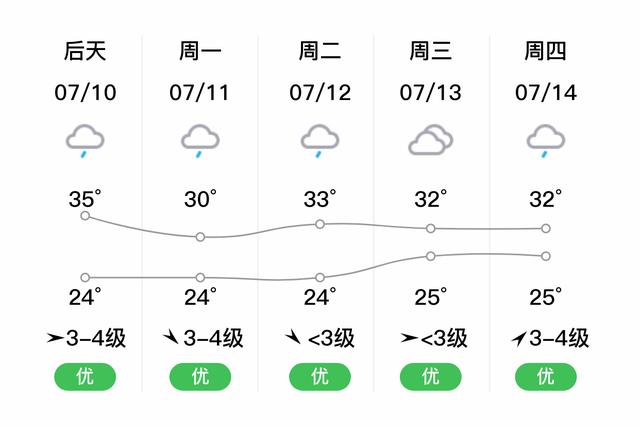This screenshot has height=427, width=640.
Task: Select the 30° high point on the curve
Action: (x=200, y=237)
